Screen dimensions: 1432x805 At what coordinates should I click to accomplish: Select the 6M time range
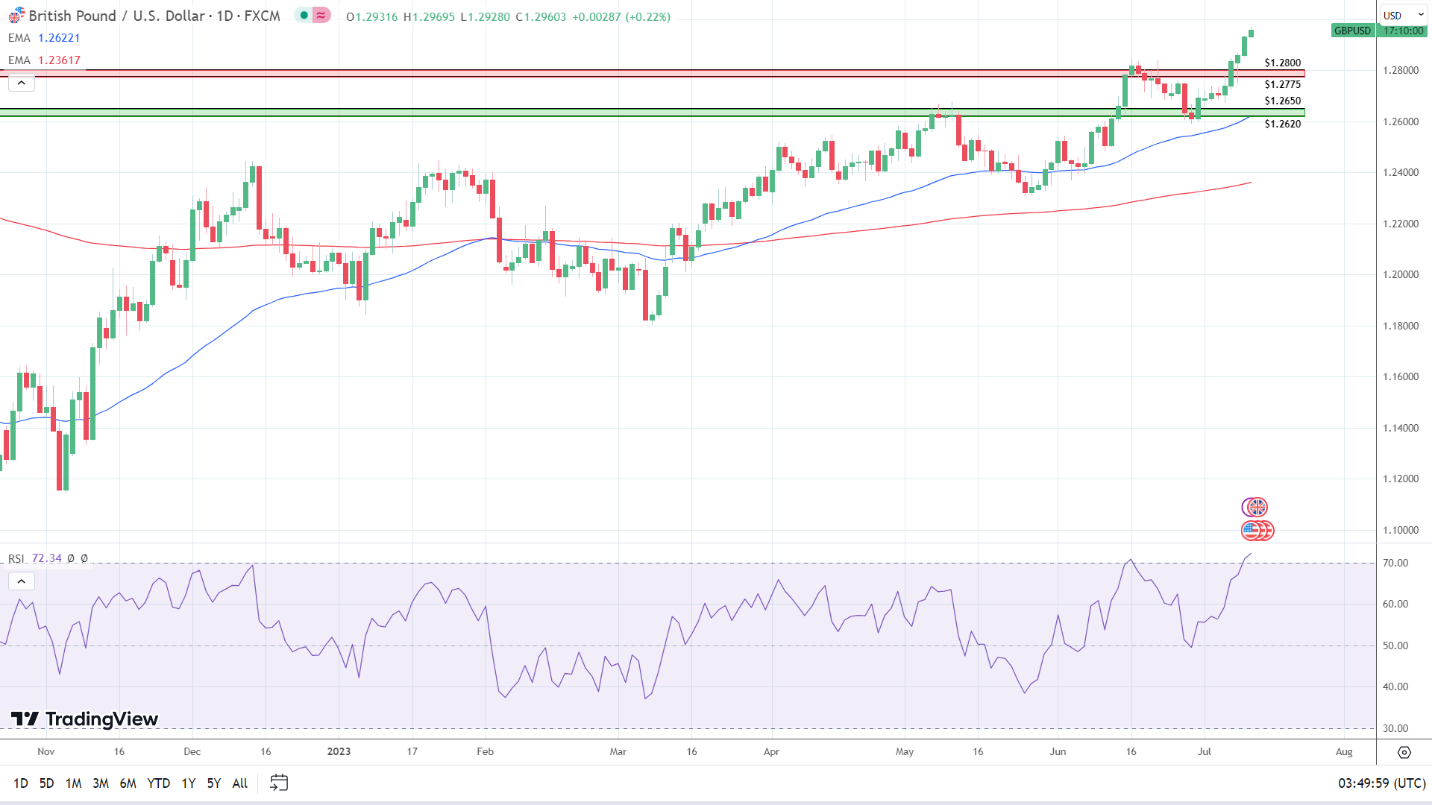point(128,783)
